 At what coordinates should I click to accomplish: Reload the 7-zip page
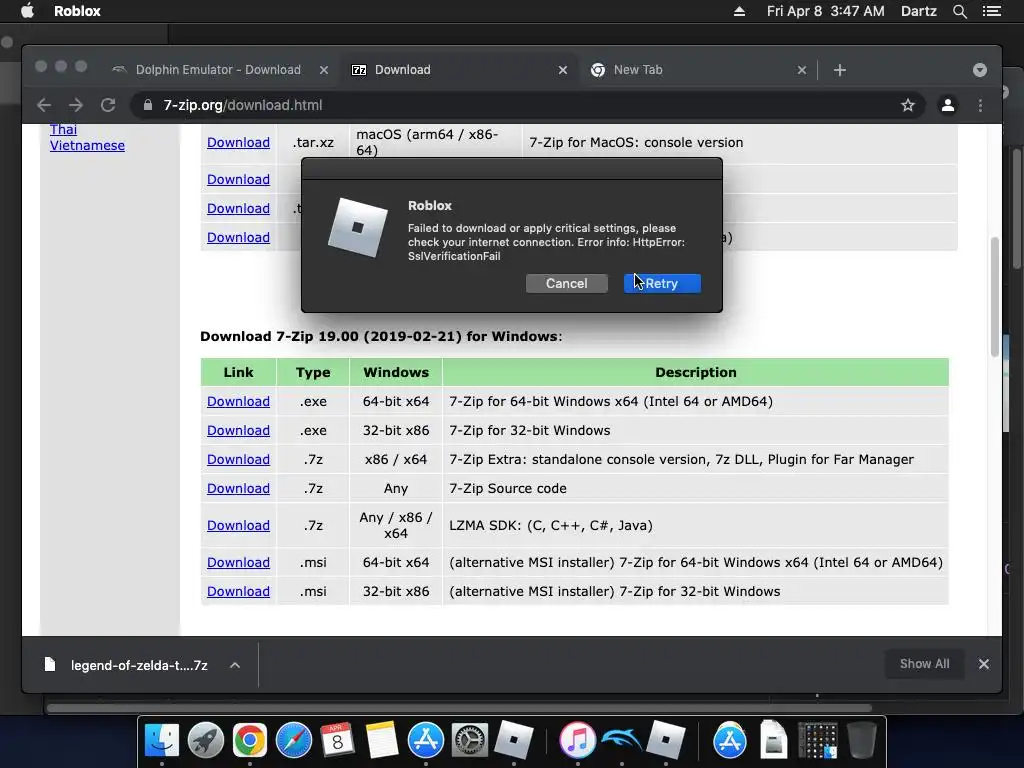click(108, 105)
